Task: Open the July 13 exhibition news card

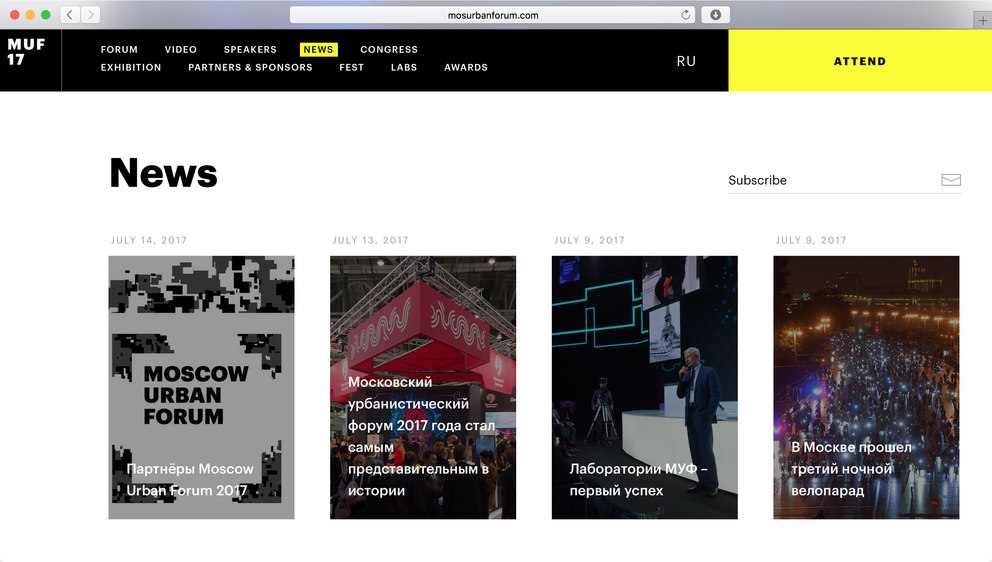Action: (423, 387)
